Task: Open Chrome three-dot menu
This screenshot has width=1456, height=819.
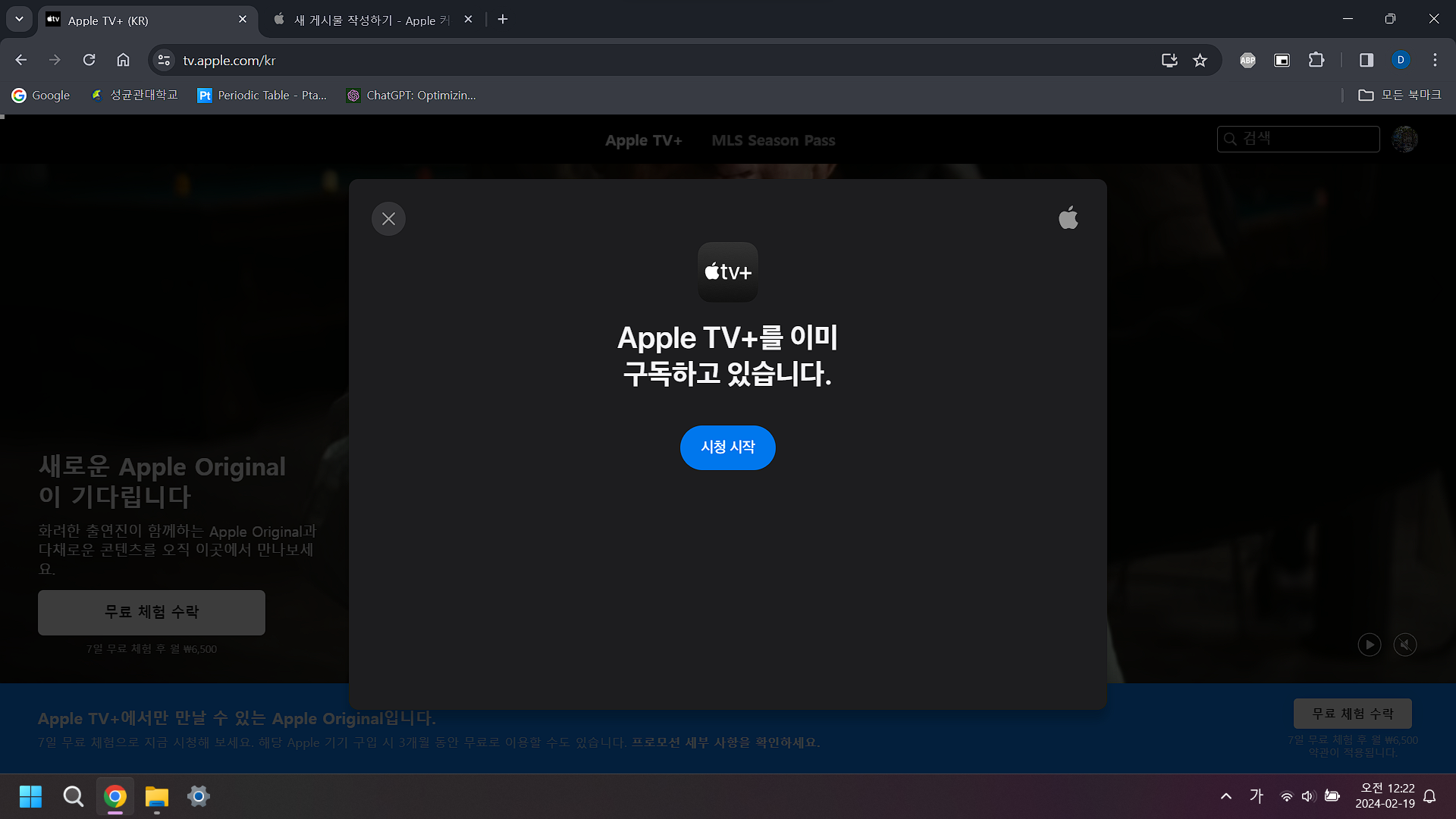Action: click(1435, 60)
